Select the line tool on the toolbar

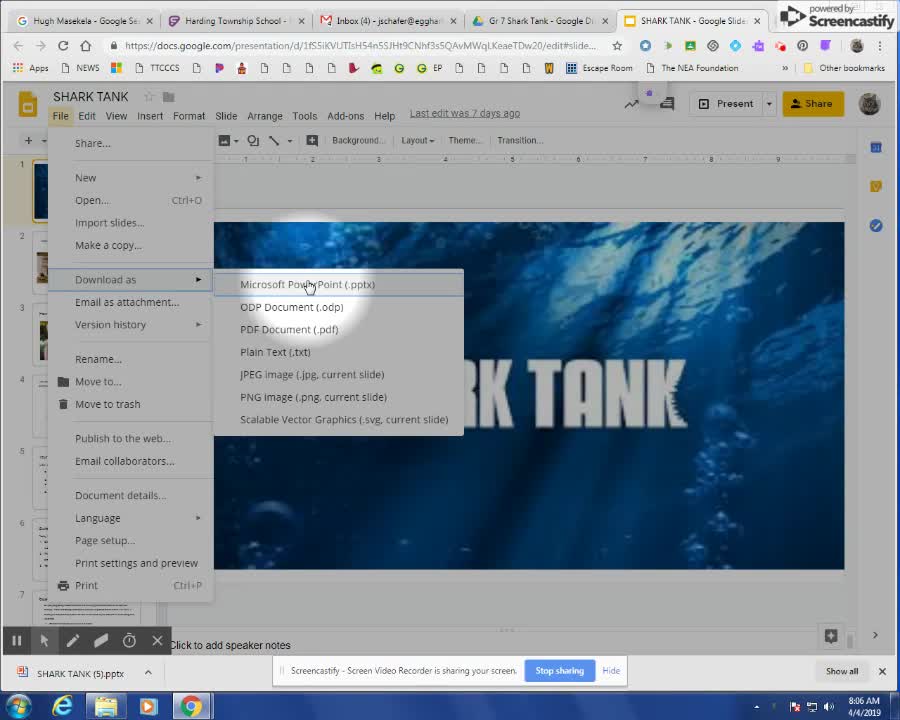point(273,140)
